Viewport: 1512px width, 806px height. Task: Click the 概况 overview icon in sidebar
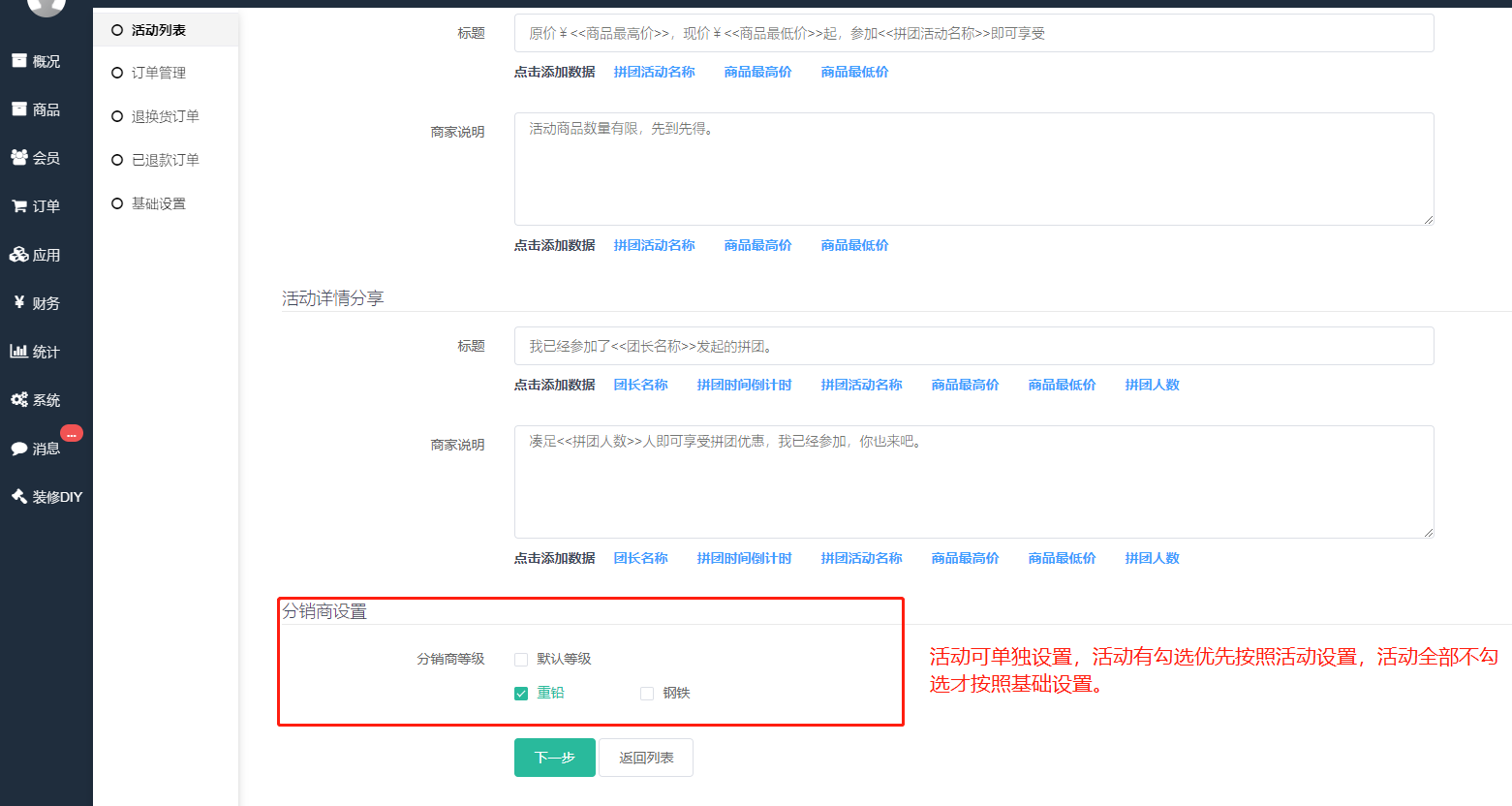(19, 61)
